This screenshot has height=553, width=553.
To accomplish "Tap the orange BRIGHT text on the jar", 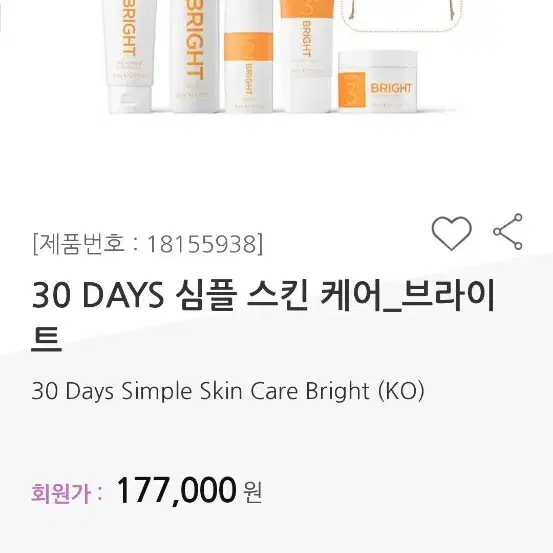I will click(391, 88).
